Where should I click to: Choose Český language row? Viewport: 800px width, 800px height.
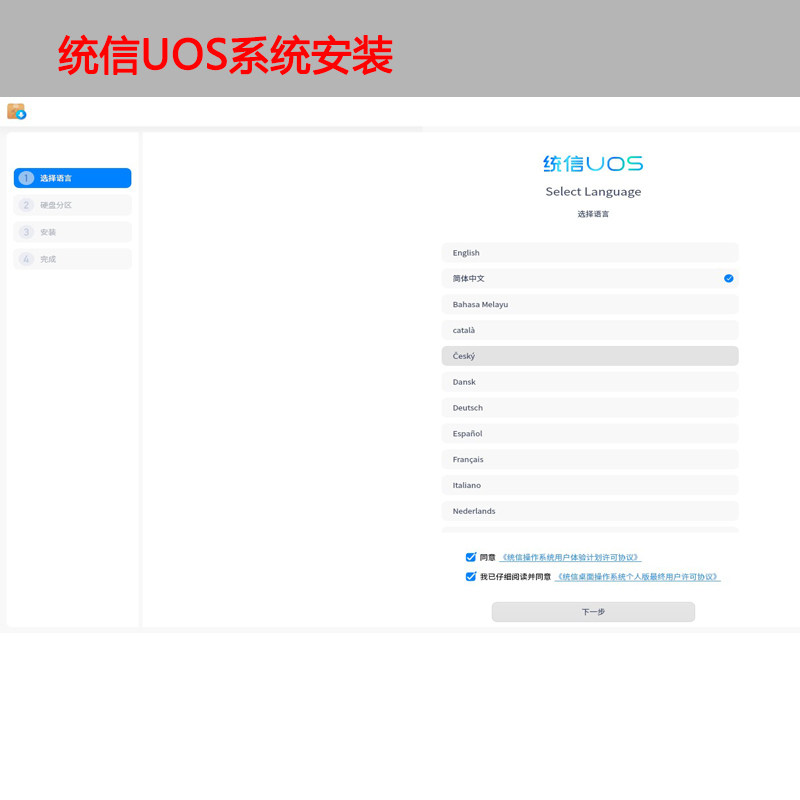pyautogui.click(x=590, y=356)
